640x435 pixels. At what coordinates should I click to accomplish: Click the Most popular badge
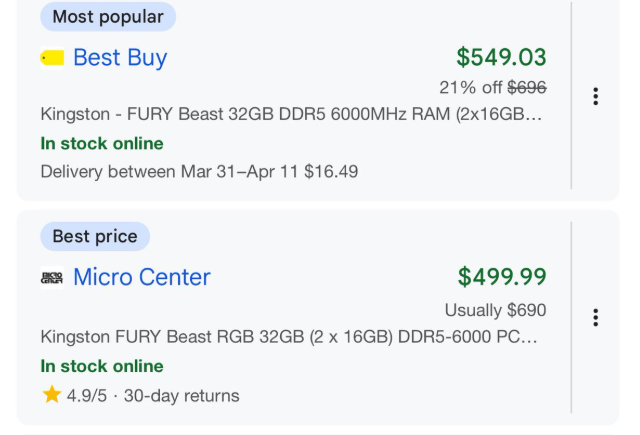[108, 17]
